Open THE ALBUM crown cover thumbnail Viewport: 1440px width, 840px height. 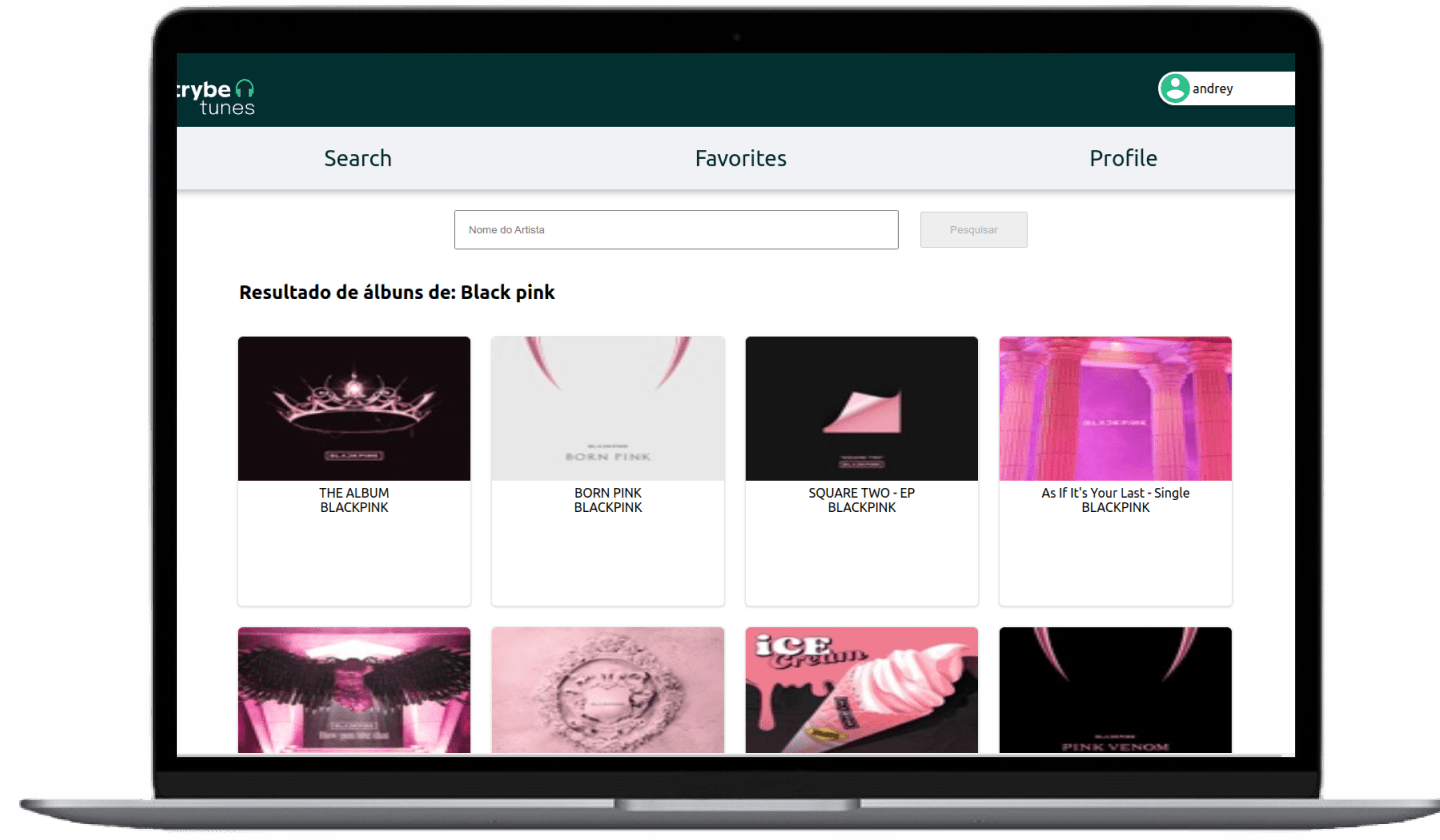pyautogui.click(x=354, y=408)
